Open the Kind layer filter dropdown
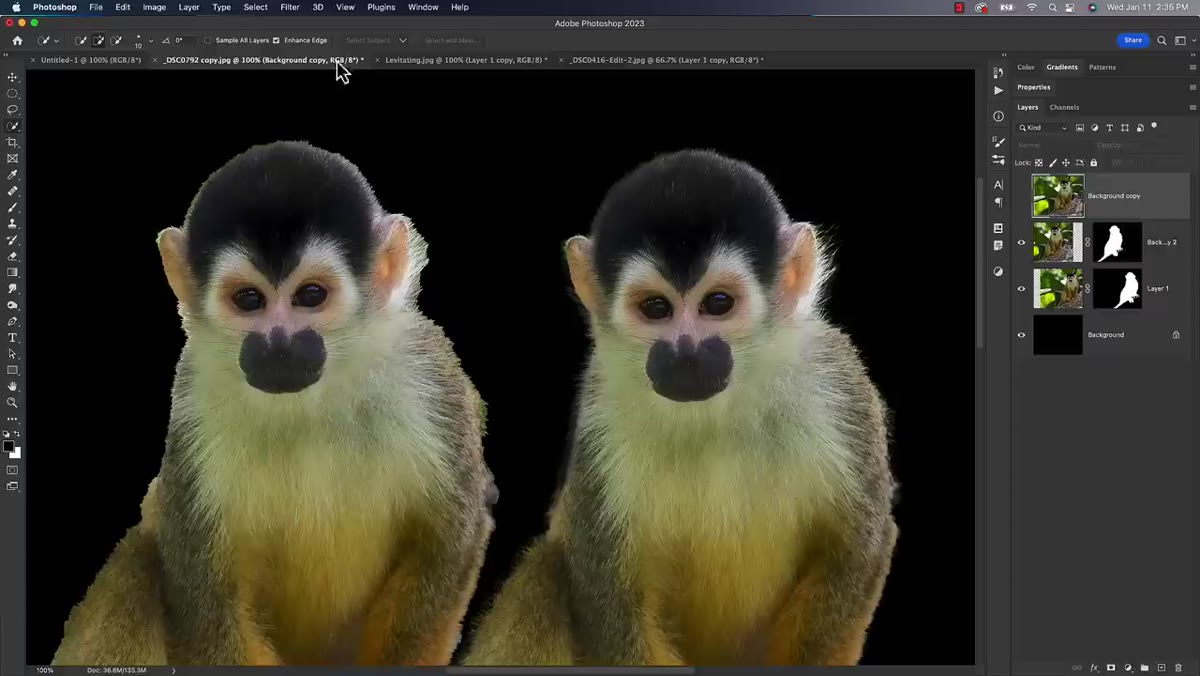This screenshot has width=1200, height=676. coord(1043,128)
